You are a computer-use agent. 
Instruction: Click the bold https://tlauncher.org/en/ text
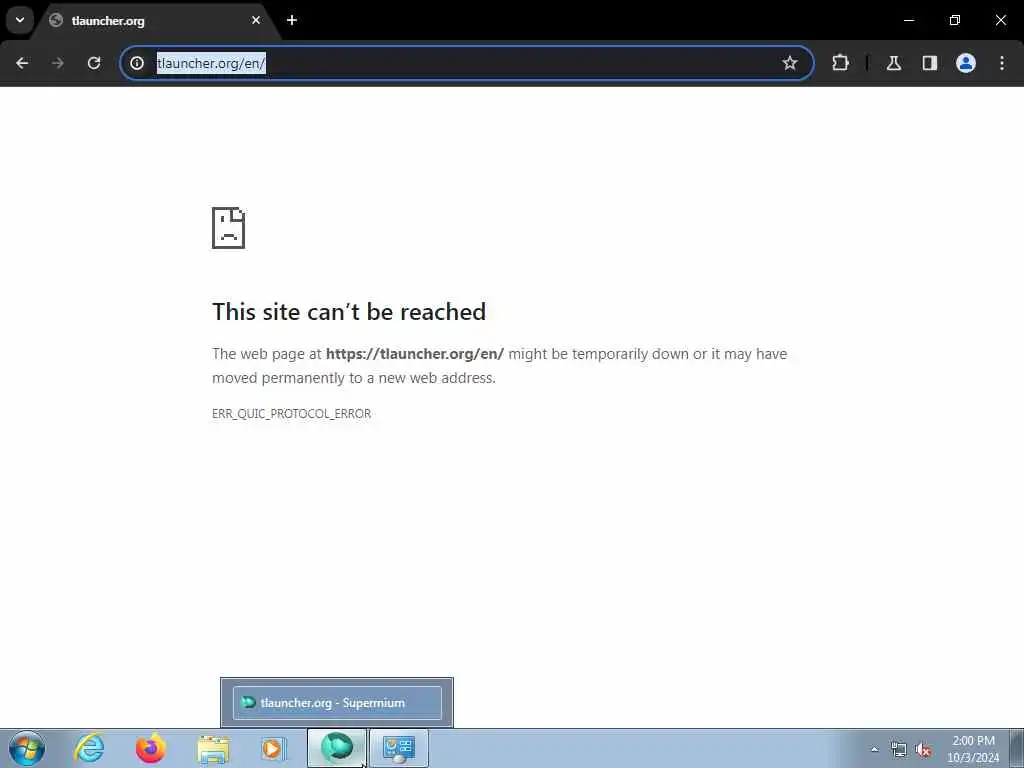[x=415, y=353]
